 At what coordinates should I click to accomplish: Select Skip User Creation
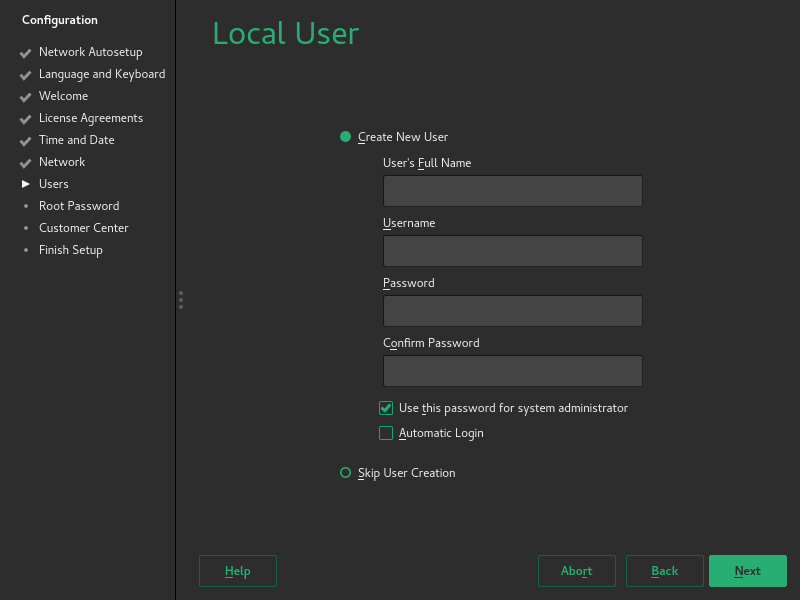[345, 472]
